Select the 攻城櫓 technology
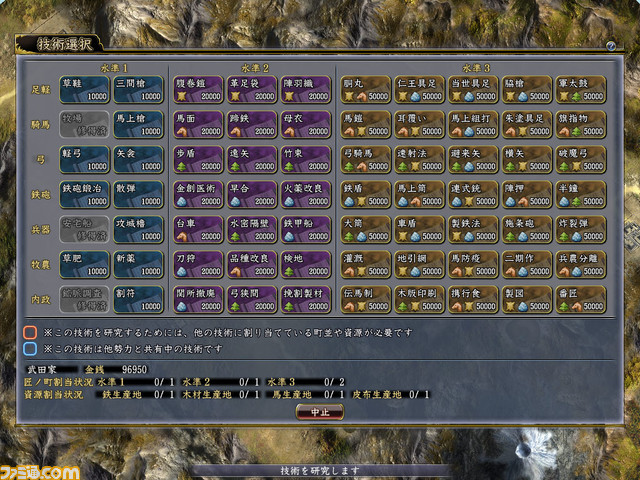This screenshot has width=640, height=480. [x=138, y=230]
